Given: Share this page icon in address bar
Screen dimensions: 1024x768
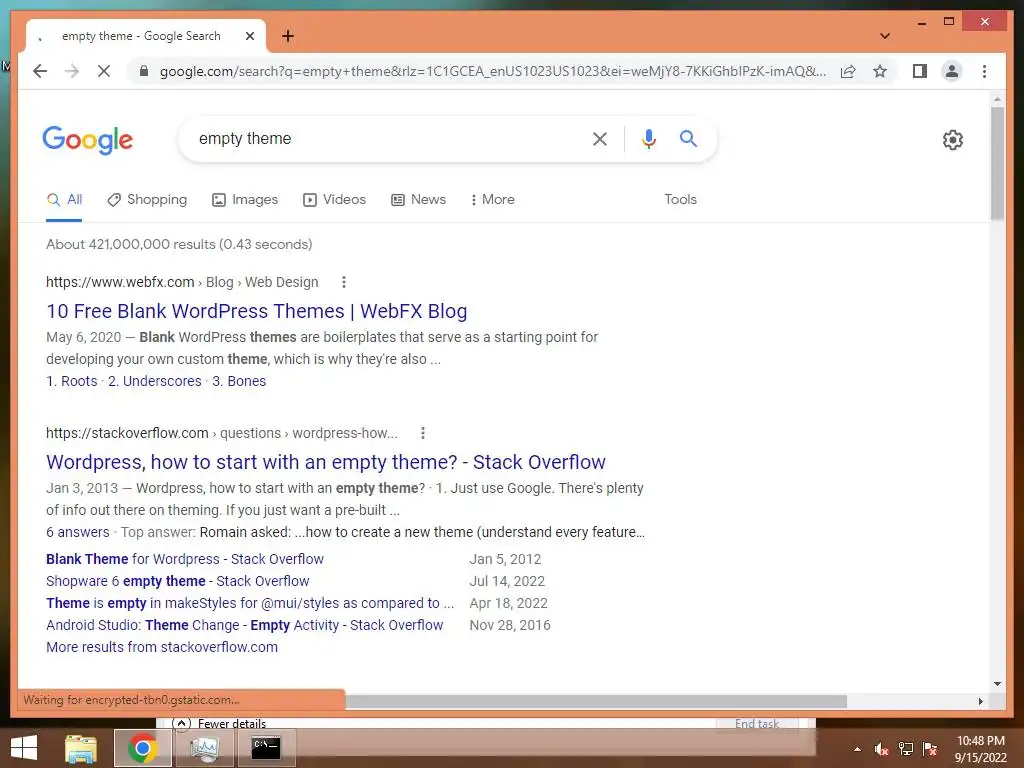Looking at the screenshot, I should point(848,71).
